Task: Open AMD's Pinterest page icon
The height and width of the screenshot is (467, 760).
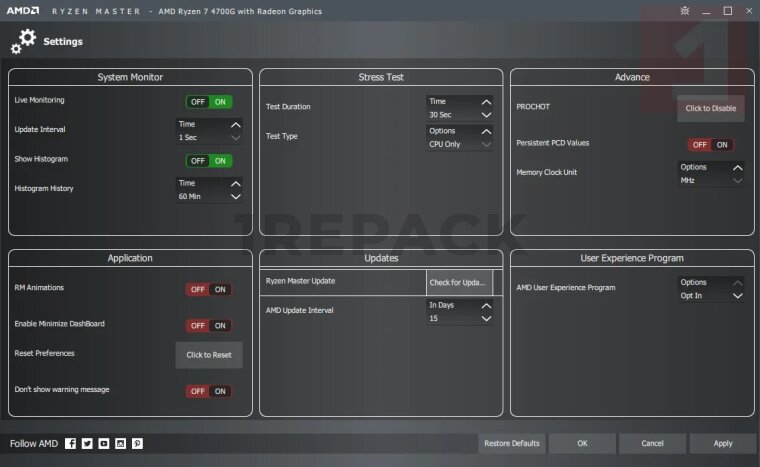Action: (x=137, y=443)
